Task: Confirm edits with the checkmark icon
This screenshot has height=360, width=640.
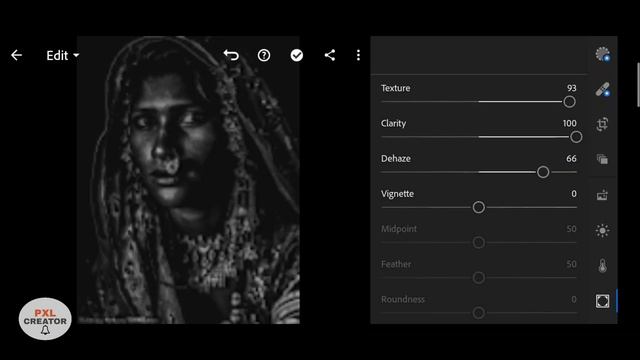Action: pyautogui.click(x=297, y=55)
